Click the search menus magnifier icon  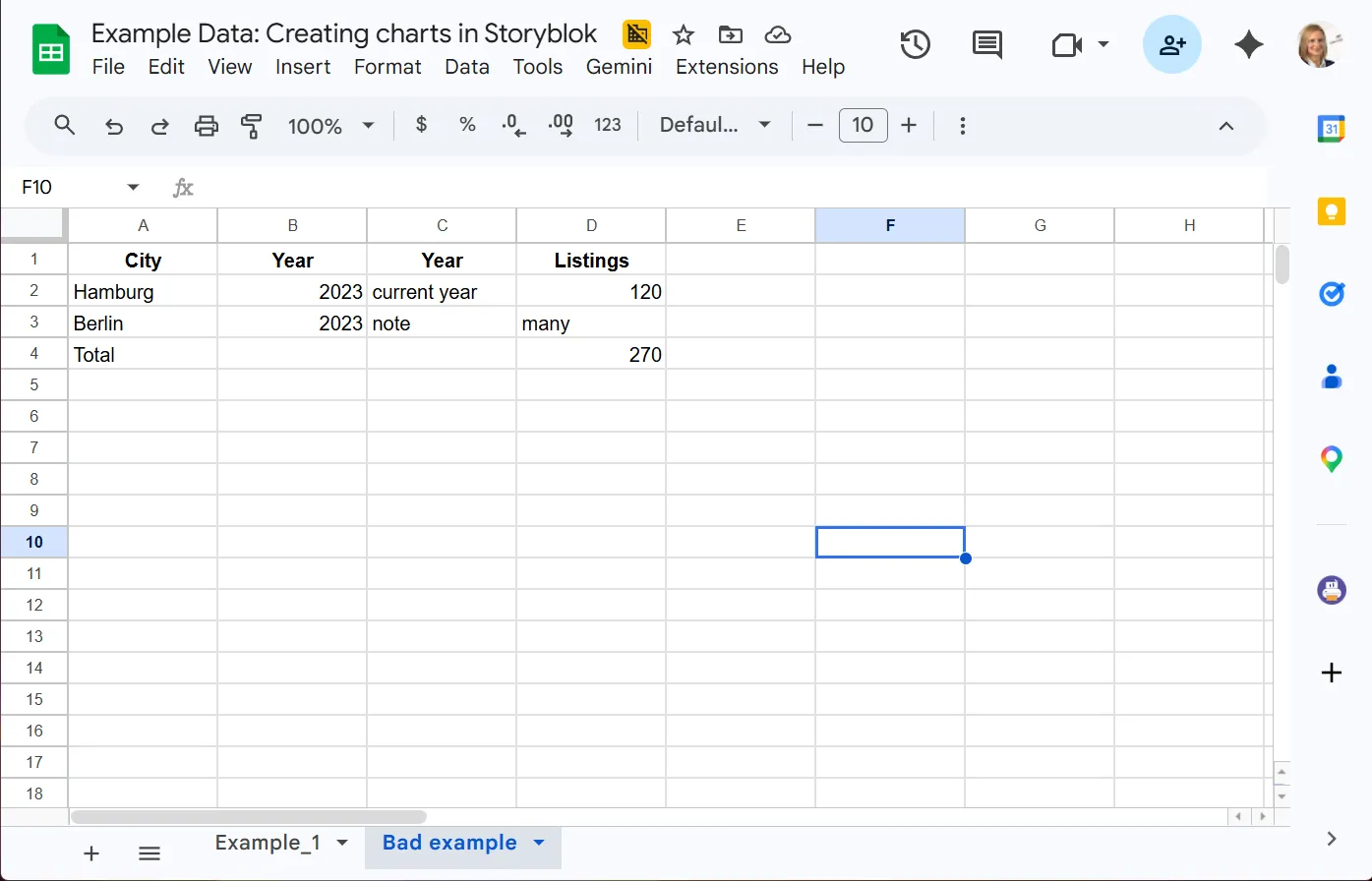65,126
